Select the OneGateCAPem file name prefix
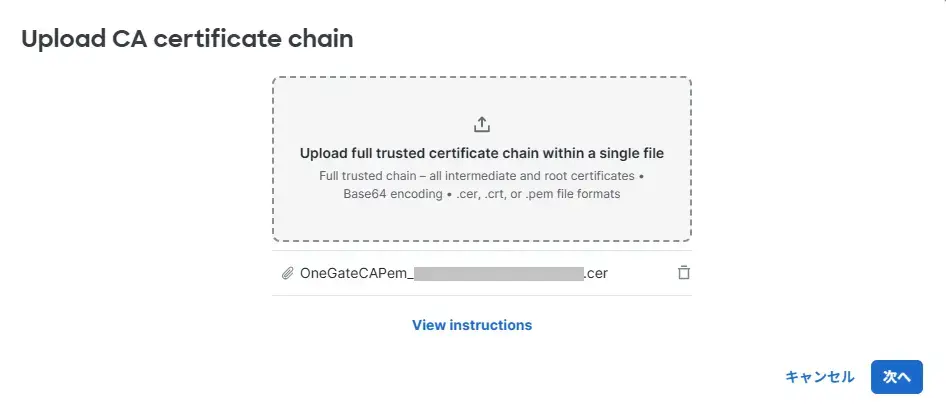 (x=355, y=273)
